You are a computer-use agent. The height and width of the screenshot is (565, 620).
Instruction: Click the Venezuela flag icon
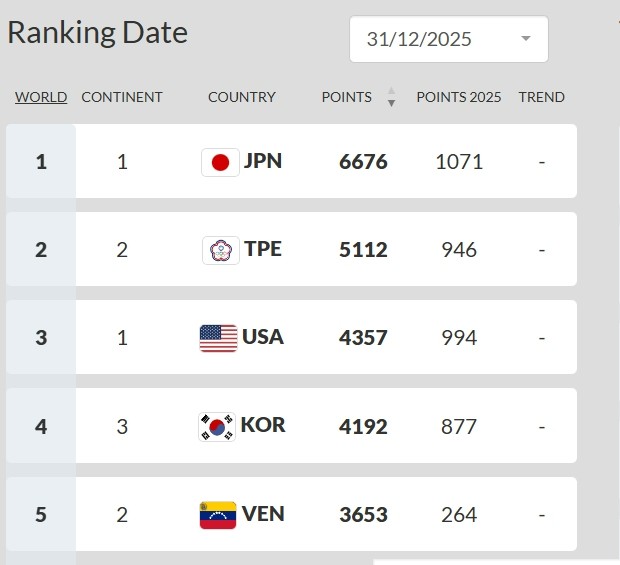click(218, 515)
